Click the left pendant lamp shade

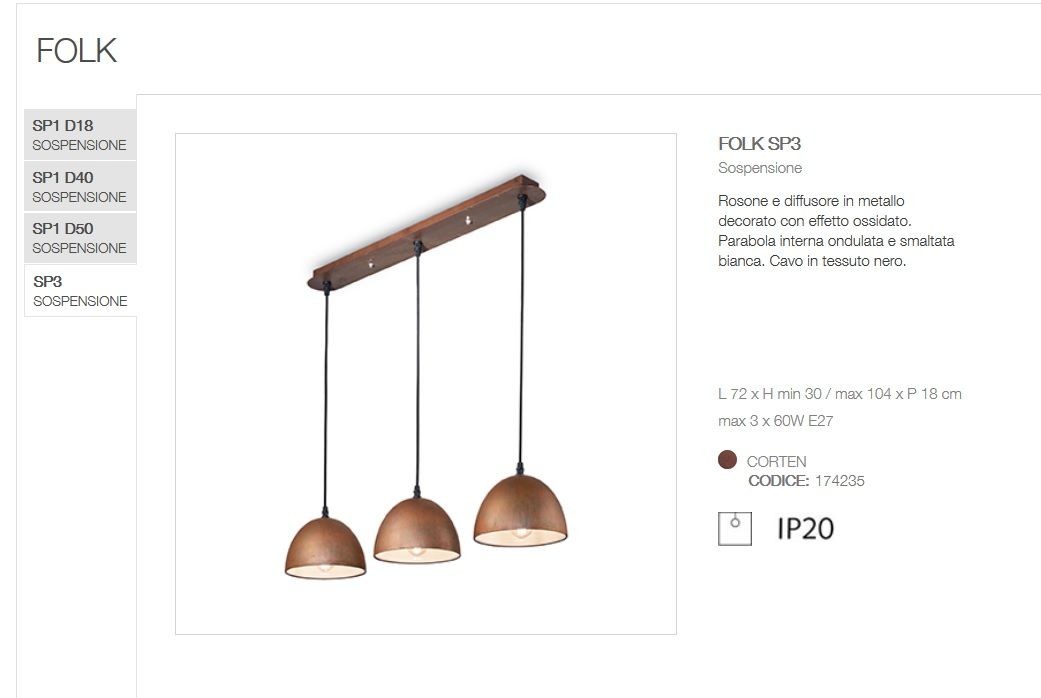pyautogui.click(x=325, y=548)
